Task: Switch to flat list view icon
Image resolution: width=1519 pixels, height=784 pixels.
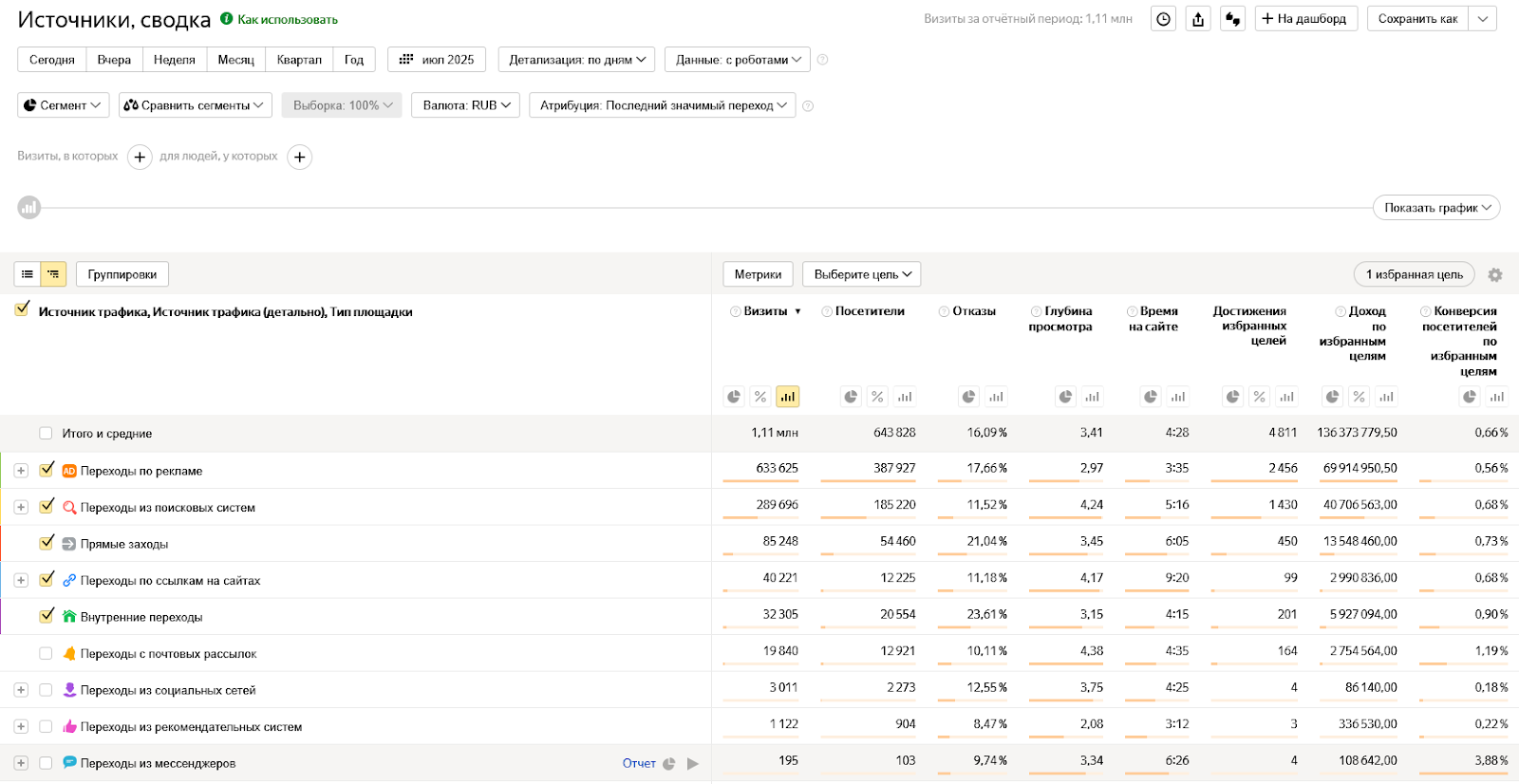Action: (28, 274)
